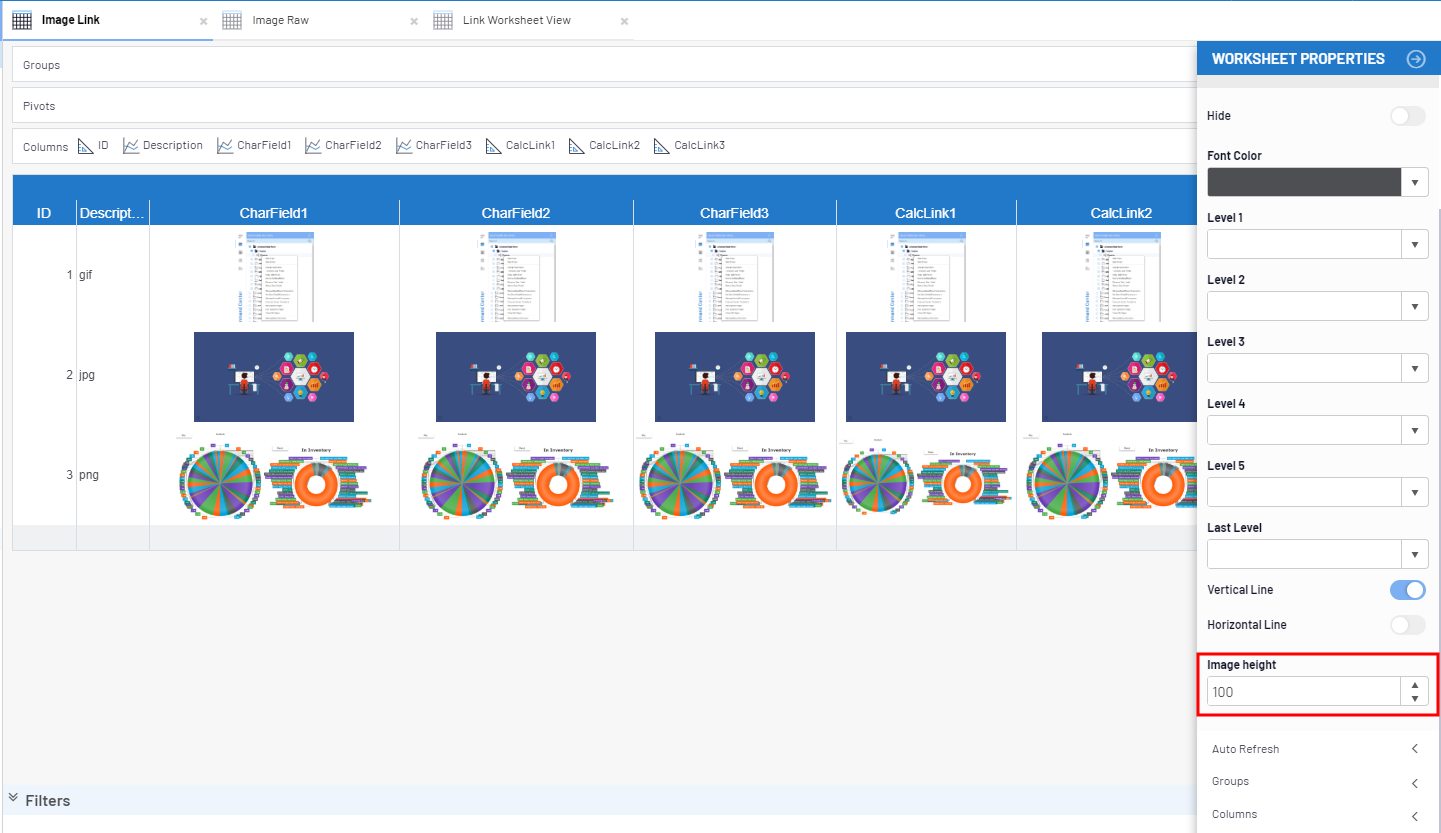Click the ID column ruler icon
Screen dimensions: 1441x833
(x=86, y=146)
